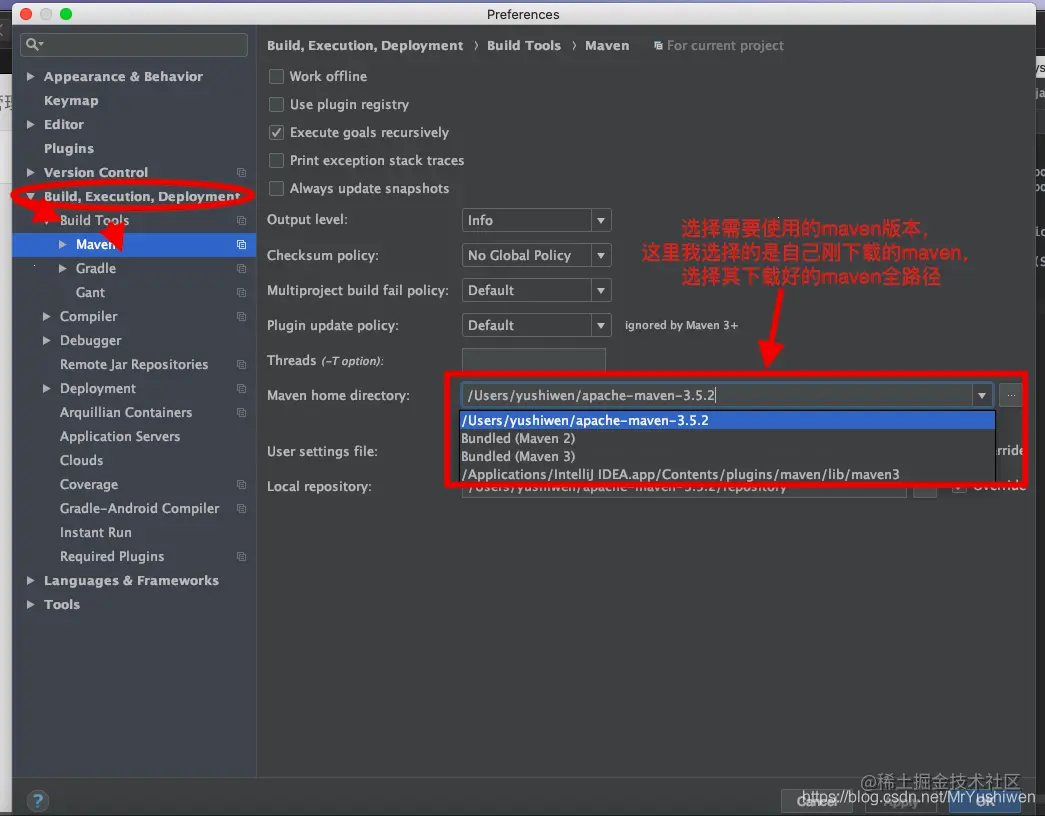Open Coverage settings page
The image size is (1045, 816).
coord(89,485)
